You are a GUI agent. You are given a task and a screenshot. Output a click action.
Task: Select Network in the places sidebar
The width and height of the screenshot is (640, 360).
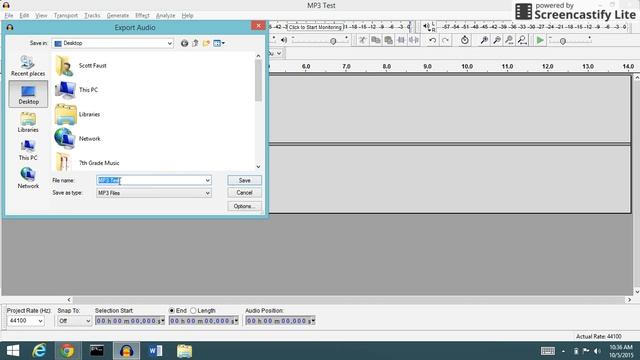pyautogui.click(x=28, y=178)
